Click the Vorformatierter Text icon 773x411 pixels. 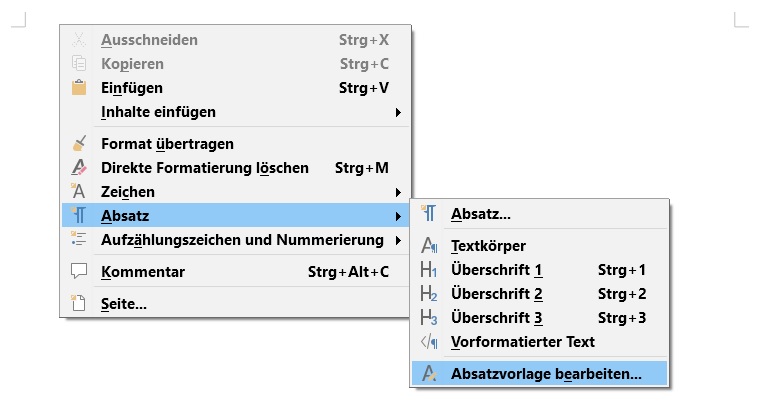click(429, 342)
